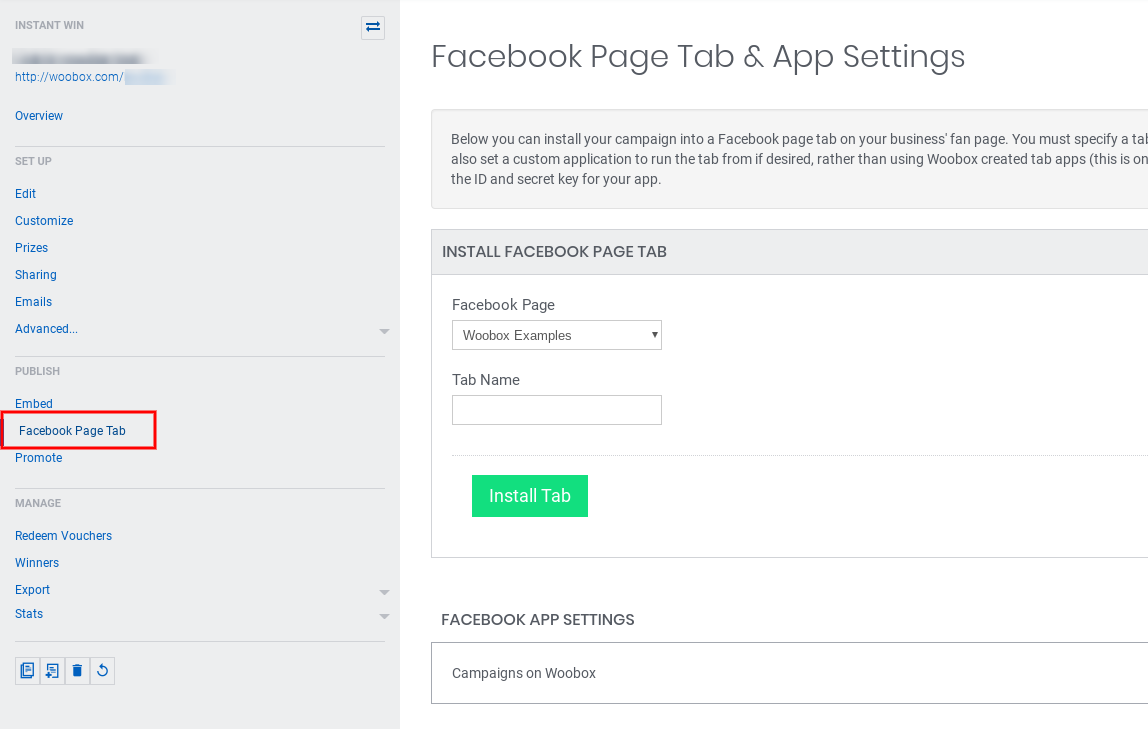
Task: Open the Facebook Page Tab settings
Action: (70, 430)
